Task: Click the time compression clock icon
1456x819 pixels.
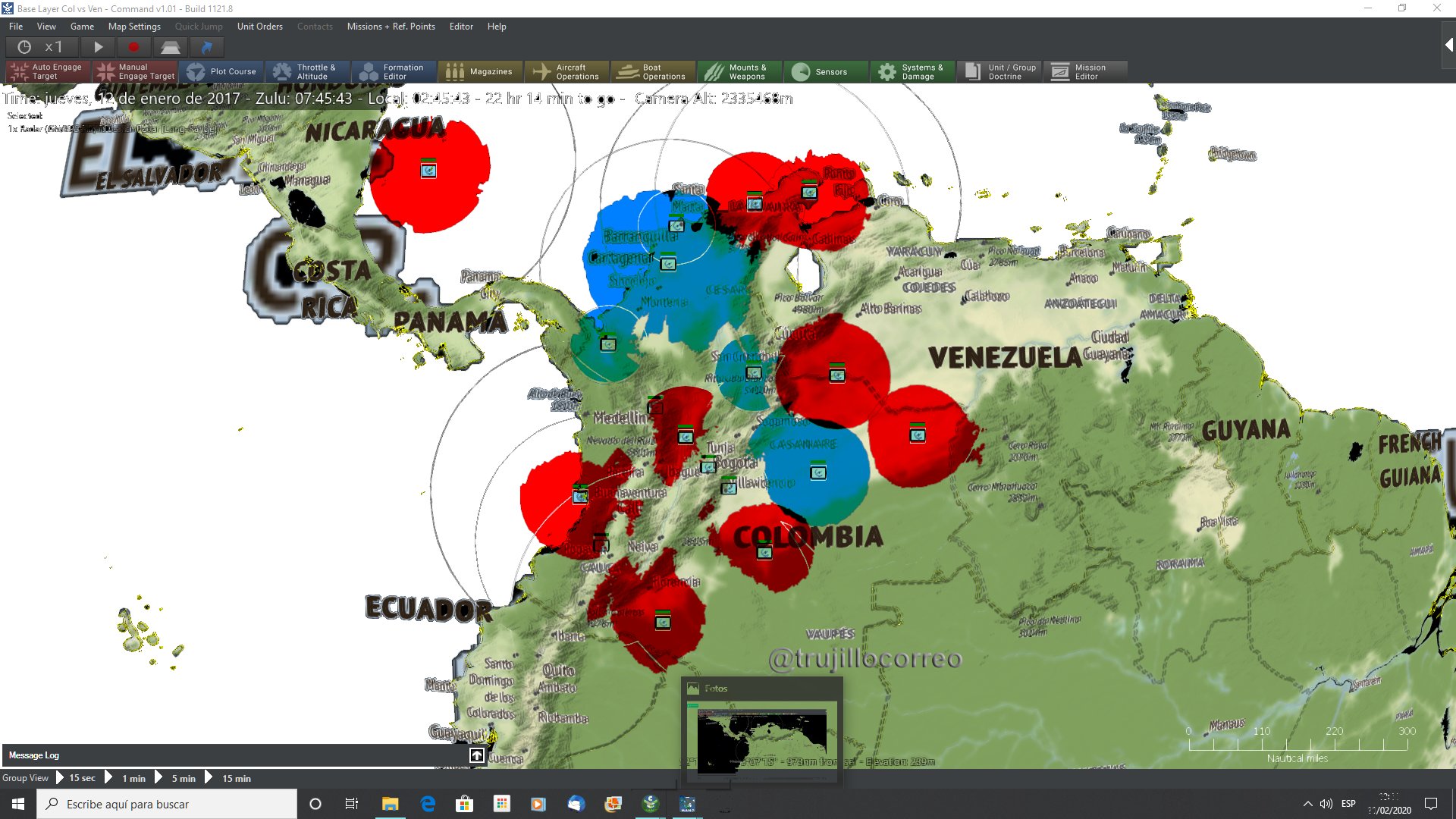Action: [x=24, y=47]
